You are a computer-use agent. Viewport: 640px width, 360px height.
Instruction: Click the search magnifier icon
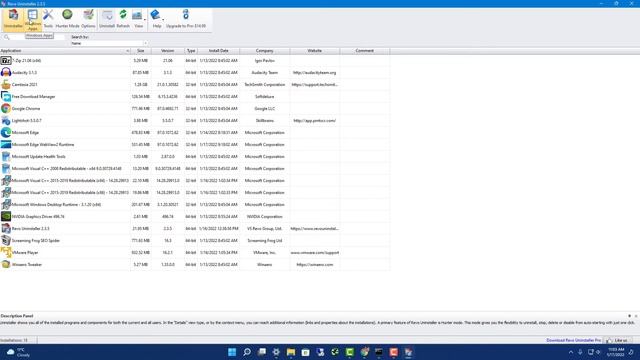(7, 37)
